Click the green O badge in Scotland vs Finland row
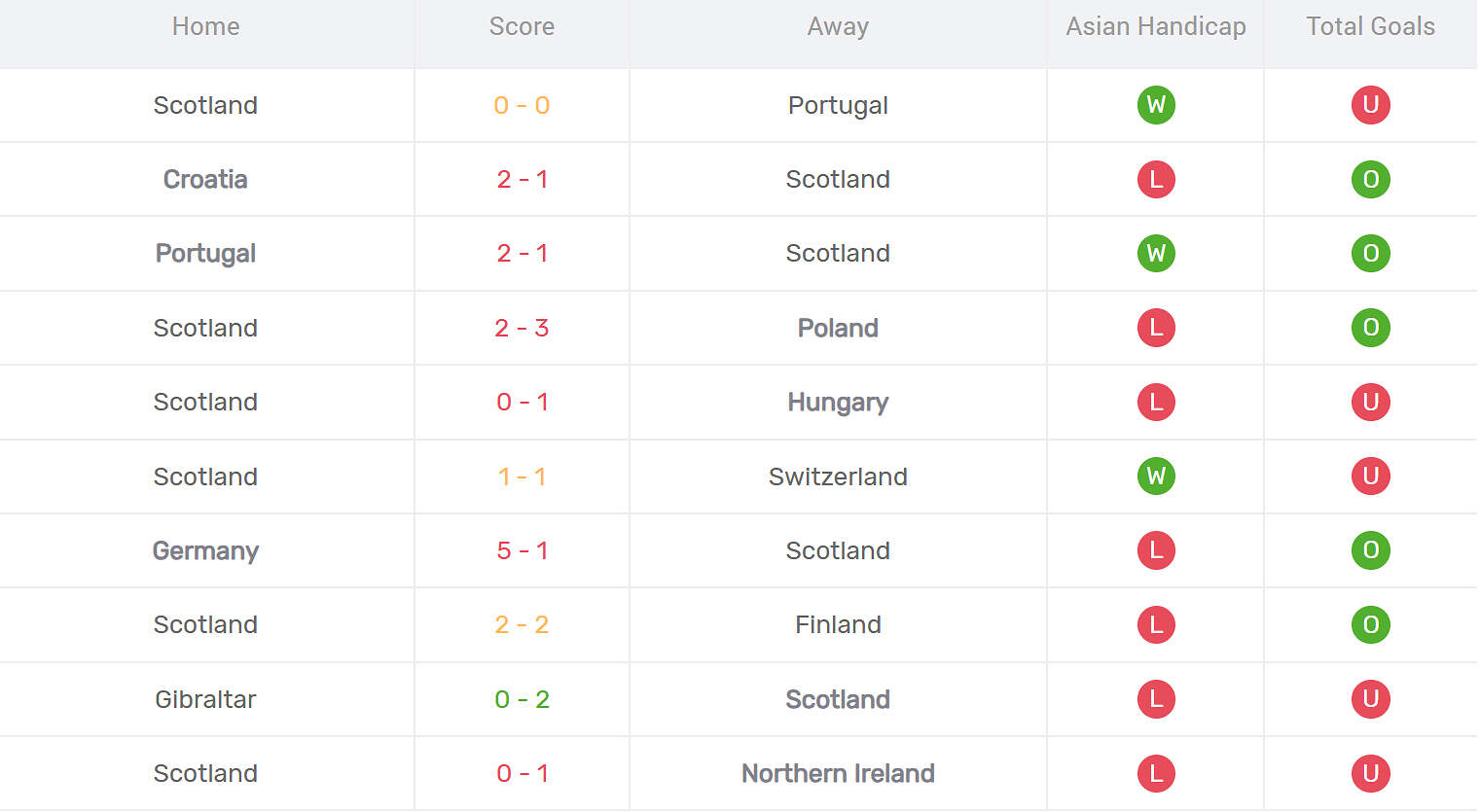 coord(1370,624)
